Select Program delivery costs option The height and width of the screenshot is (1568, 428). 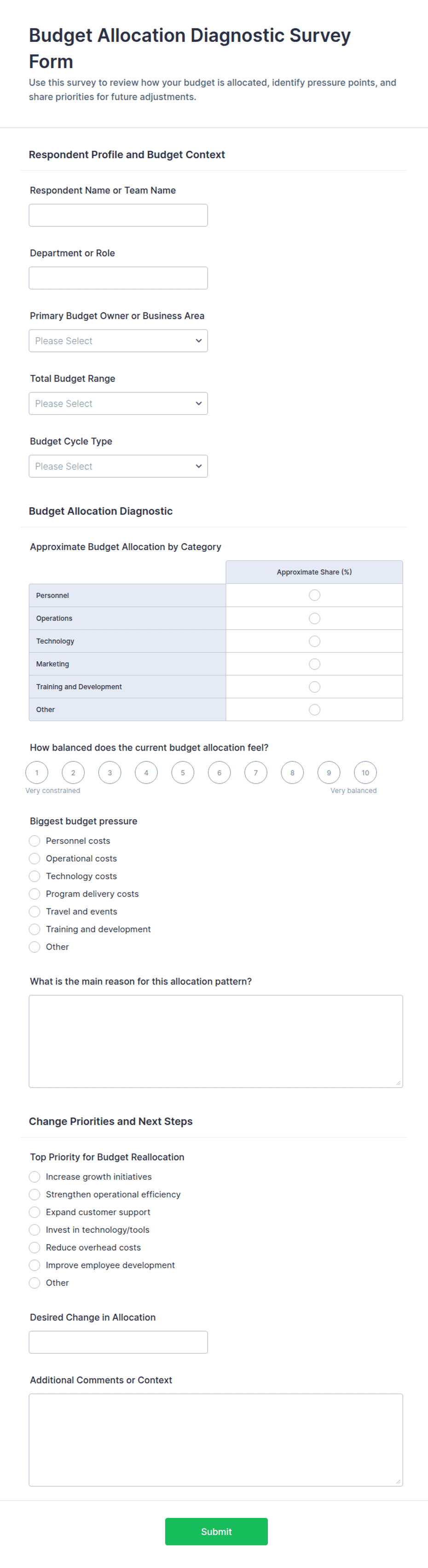(35, 894)
